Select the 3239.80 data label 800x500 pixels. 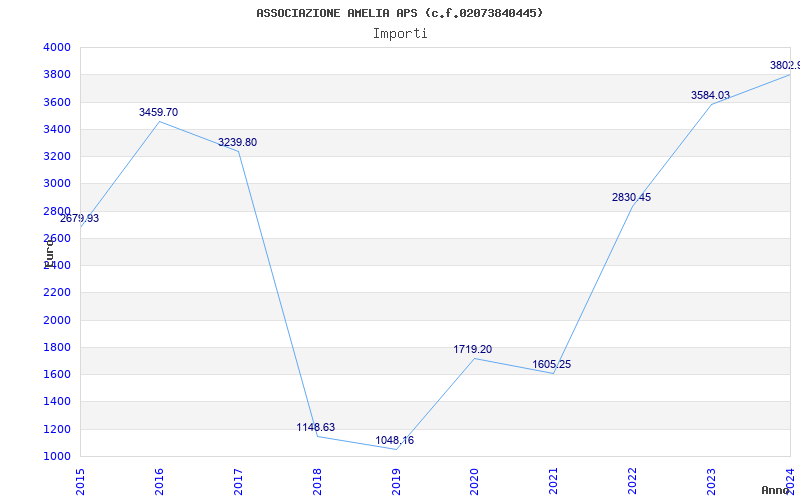tap(238, 142)
